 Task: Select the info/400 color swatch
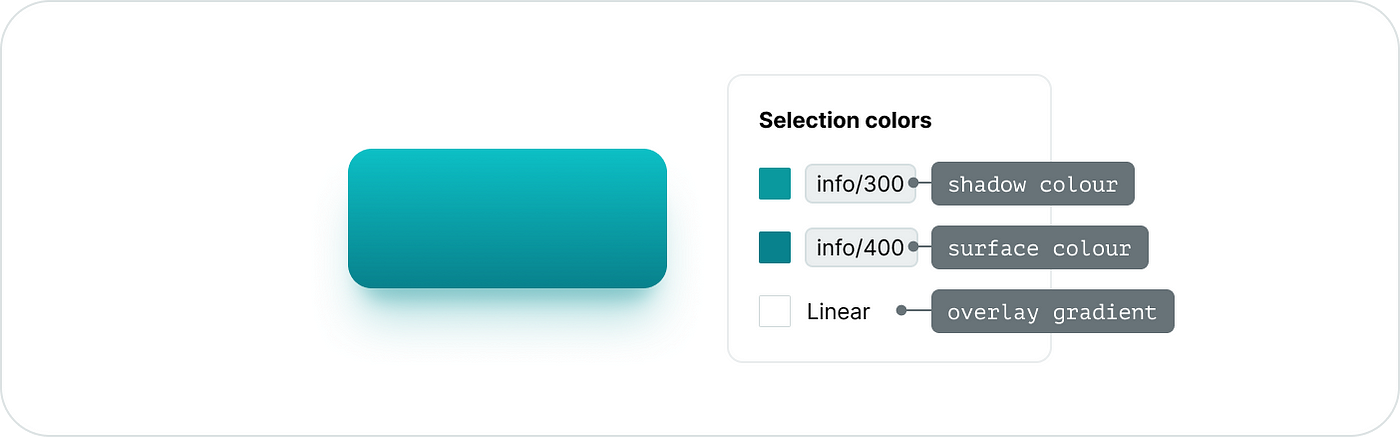[x=775, y=247]
